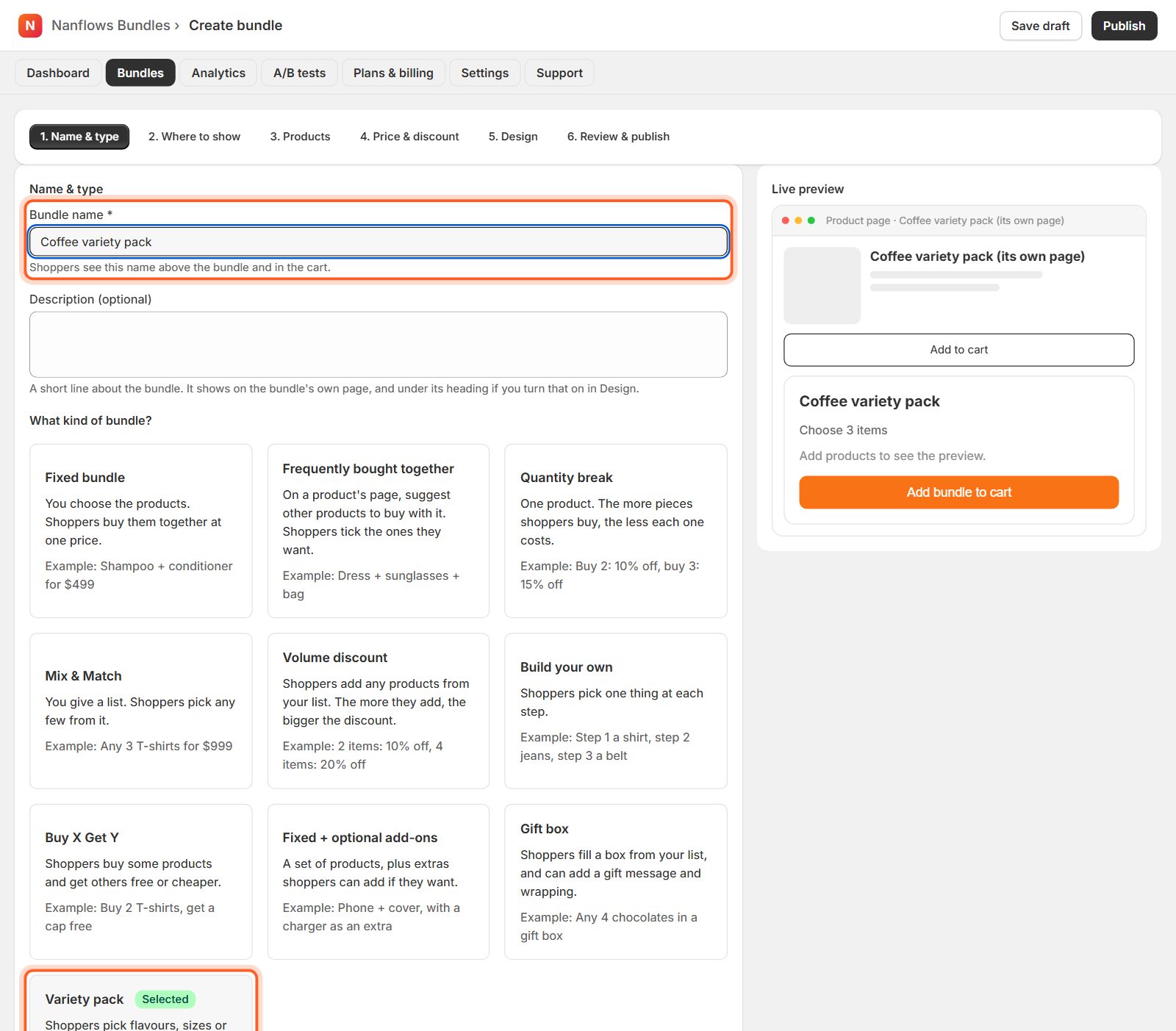Viewport: 1176px width, 1031px height.
Task: Click the Save draft button
Action: click(1040, 26)
